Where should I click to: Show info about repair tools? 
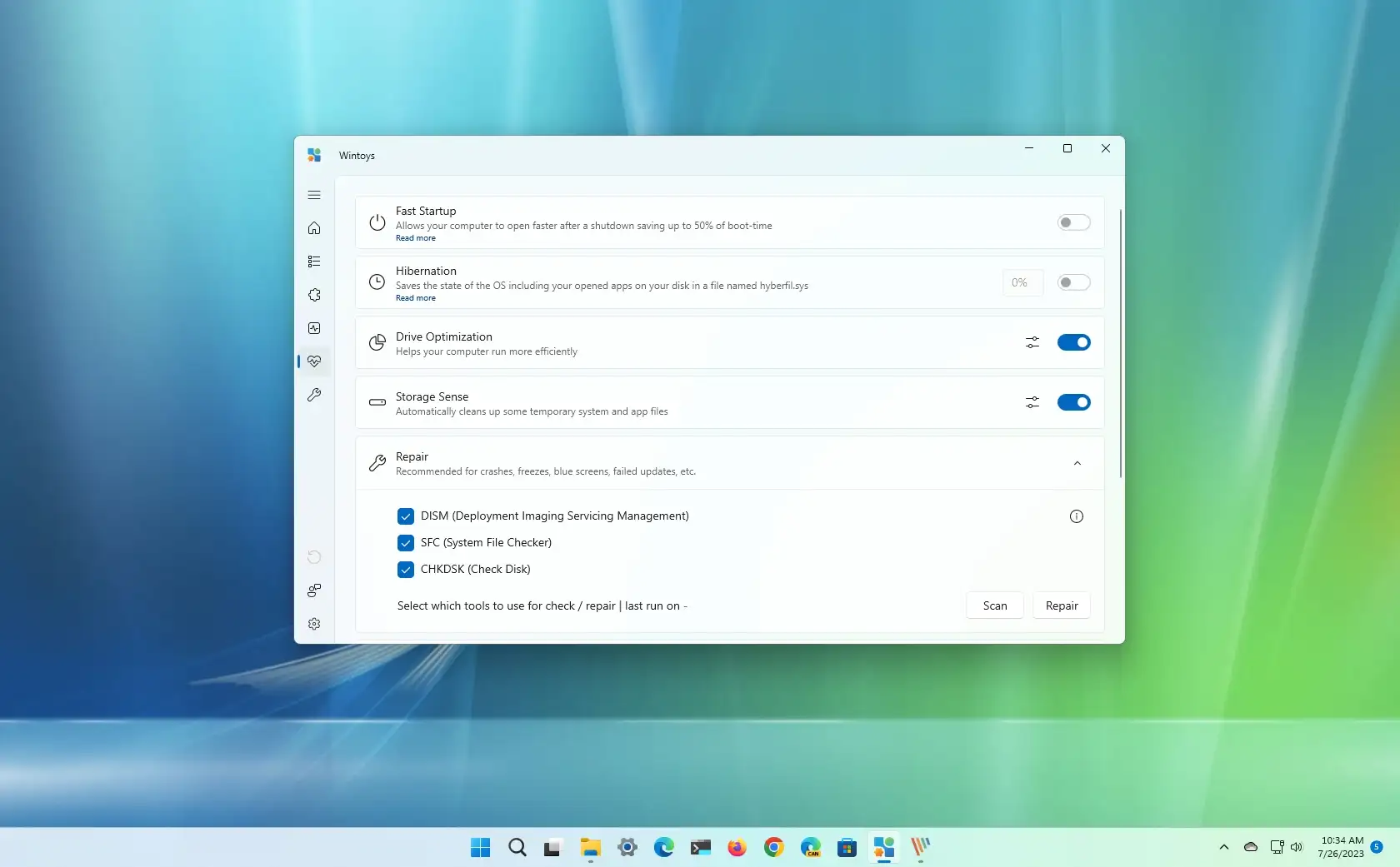pos(1077,516)
